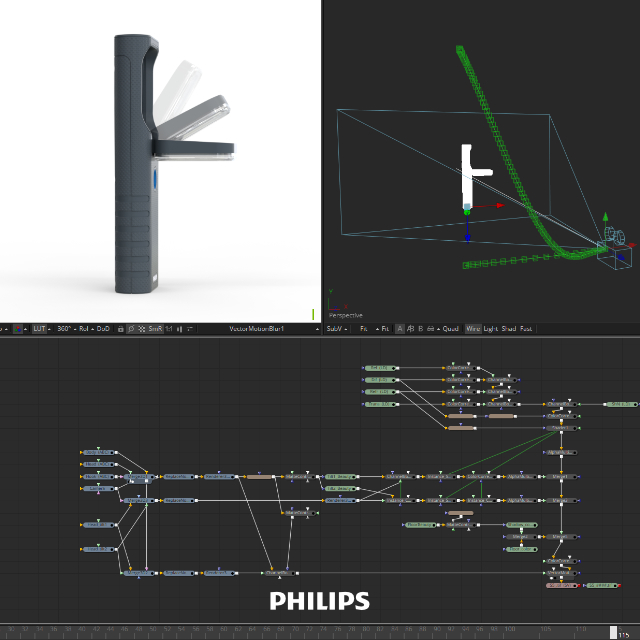This screenshot has height=640, width=640.
Task: Toggle the 360° view mode
Action: click(66, 328)
